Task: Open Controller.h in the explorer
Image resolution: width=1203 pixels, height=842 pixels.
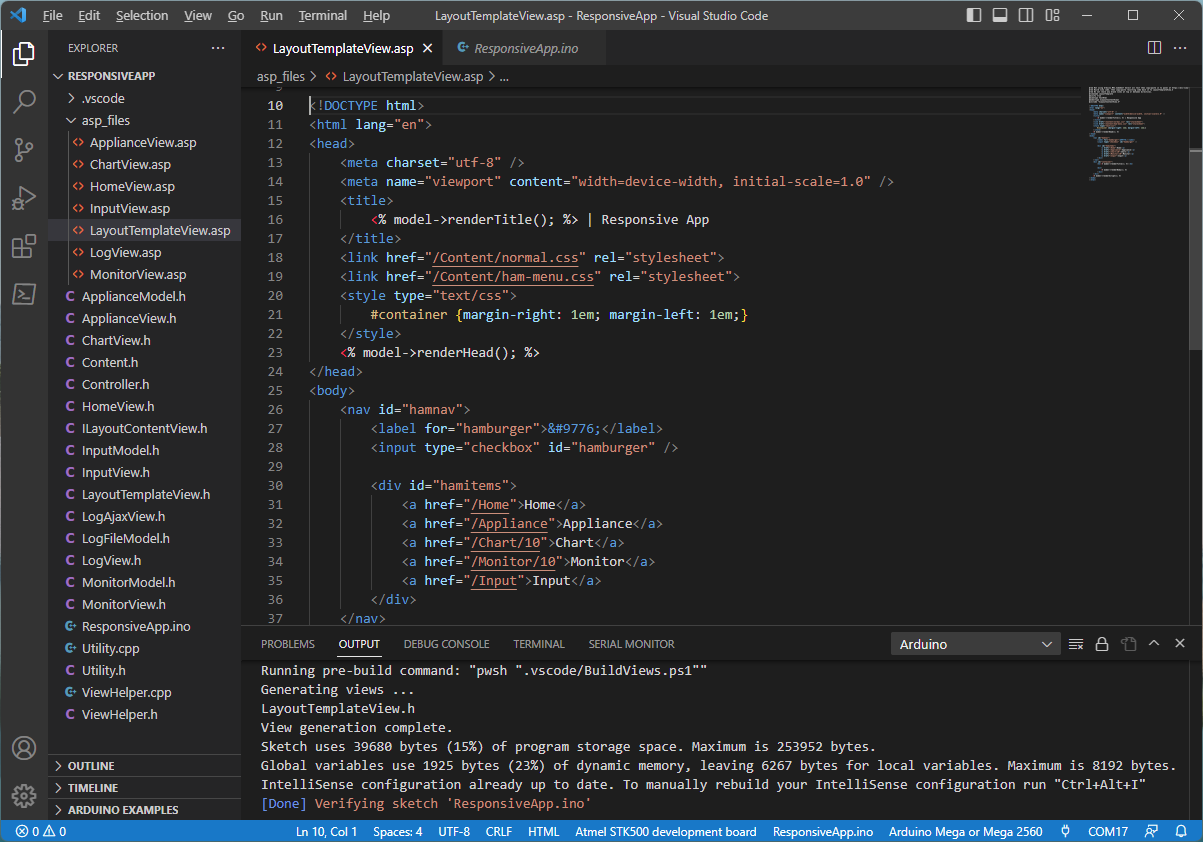Action: click(x=144, y=384)
